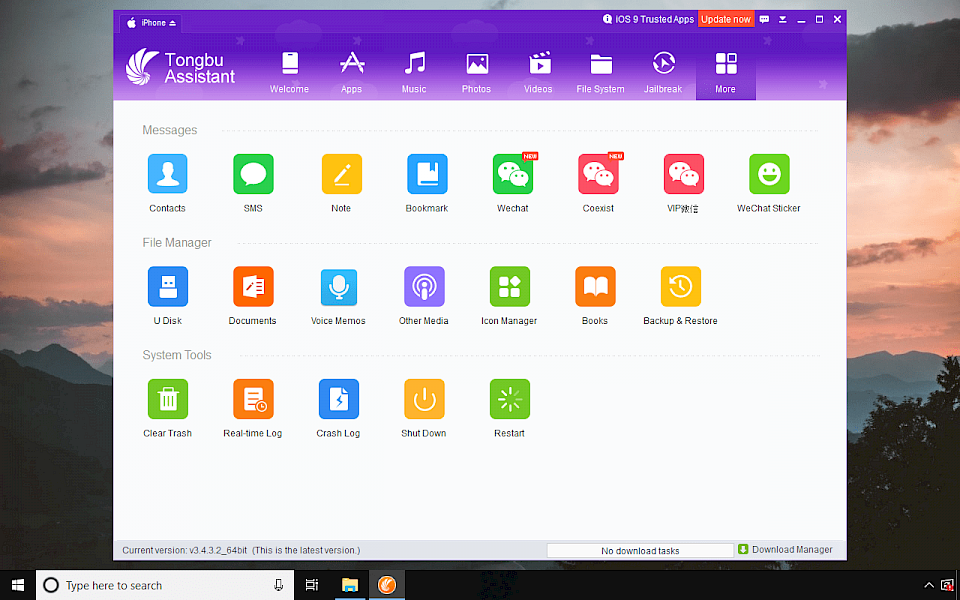Screen dimensions: 960x600
Task: Open the Download Manager
Action: [x=785, y=550]
